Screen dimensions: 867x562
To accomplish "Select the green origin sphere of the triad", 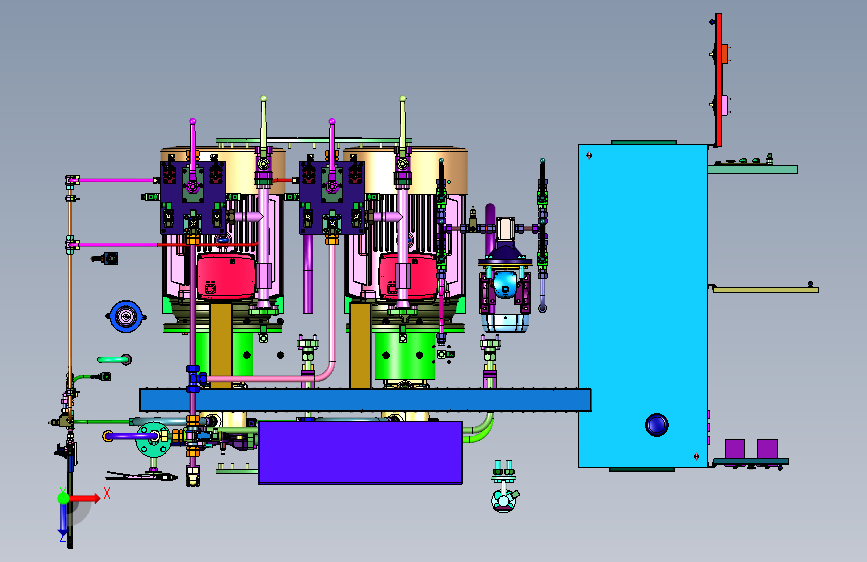I will tap(64, 498).
